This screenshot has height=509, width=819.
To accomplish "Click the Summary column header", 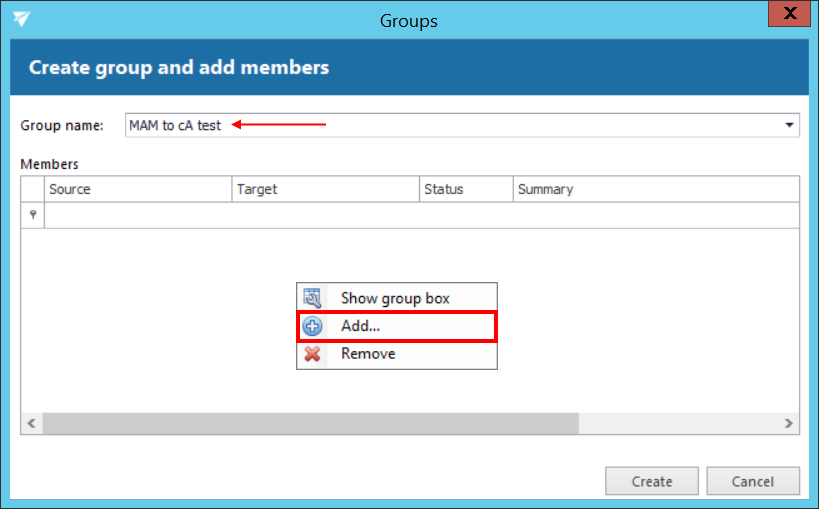I will pyautogui.click(x=655, y=189).
